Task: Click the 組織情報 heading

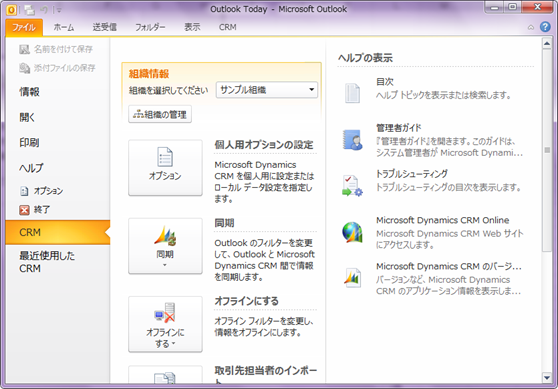Action: [x=149, y=74]
